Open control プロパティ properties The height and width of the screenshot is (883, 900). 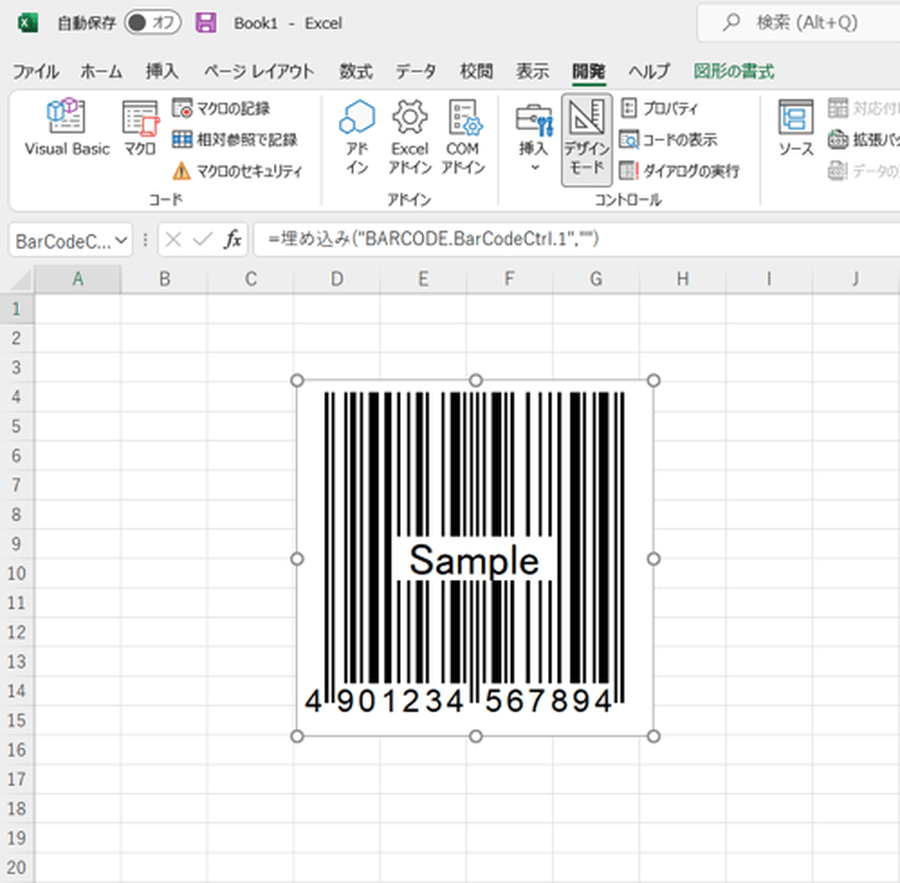[x=660, y=108]
